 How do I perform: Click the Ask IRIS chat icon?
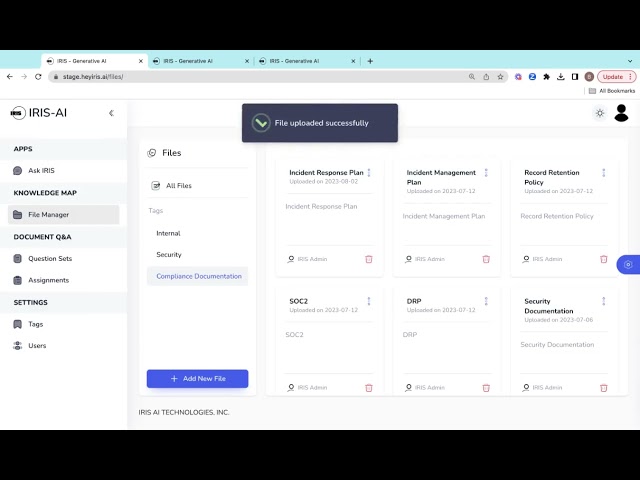tap(18, 171)
